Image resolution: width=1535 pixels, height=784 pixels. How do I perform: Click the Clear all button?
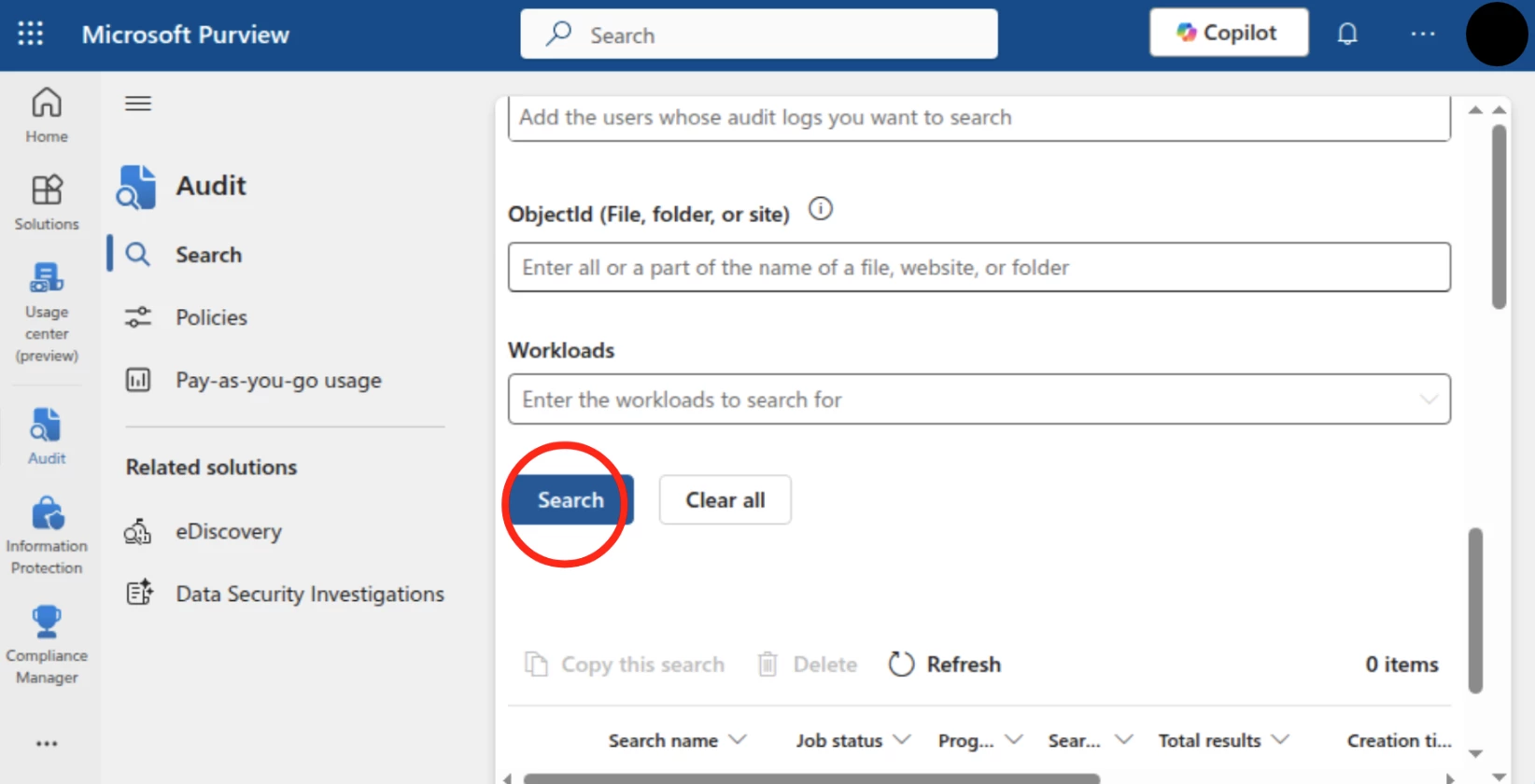pos(725,499)
